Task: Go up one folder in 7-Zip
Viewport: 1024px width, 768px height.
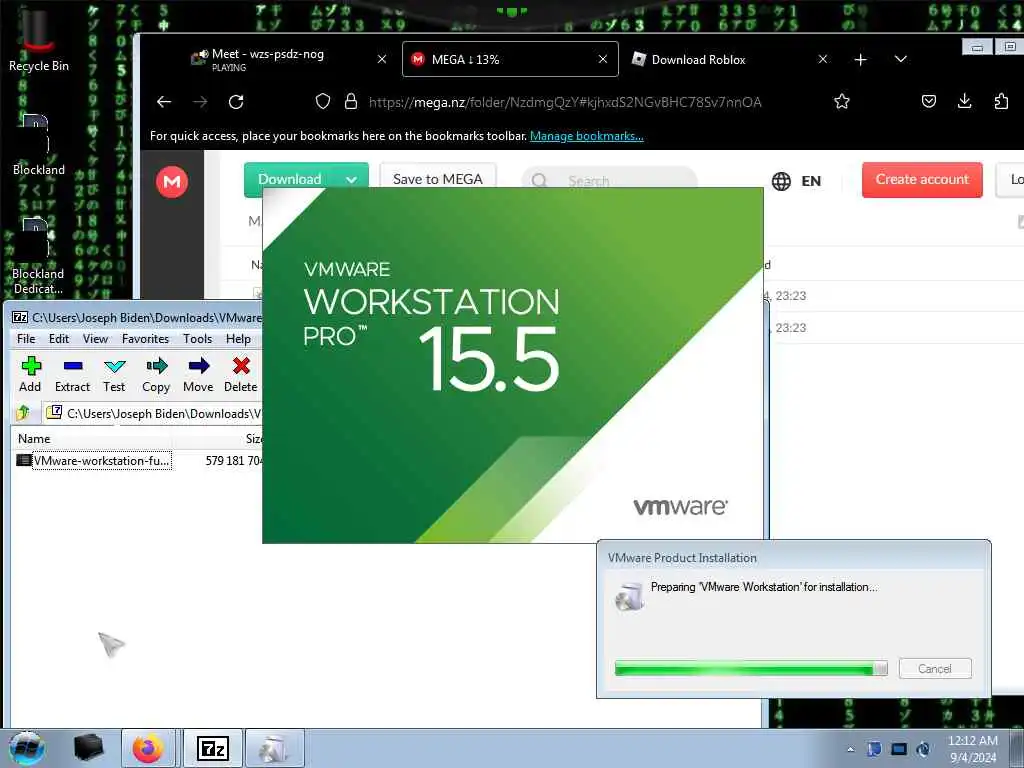Action: pyautogui.click(x=24, y=413)
